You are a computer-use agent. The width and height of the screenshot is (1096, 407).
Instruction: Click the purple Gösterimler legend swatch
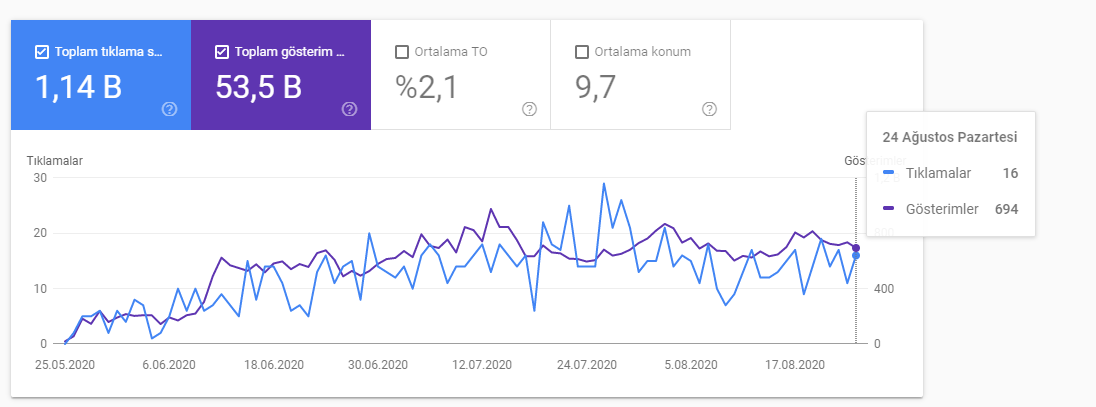point(889,208)
